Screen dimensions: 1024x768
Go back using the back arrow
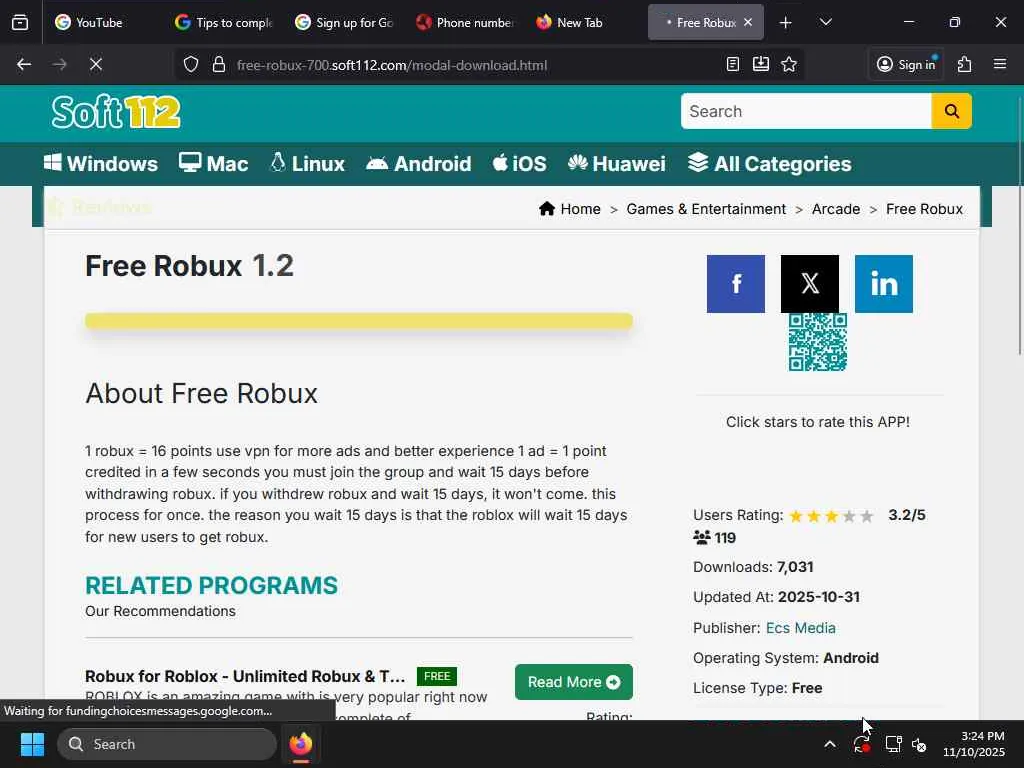point(24,65)
